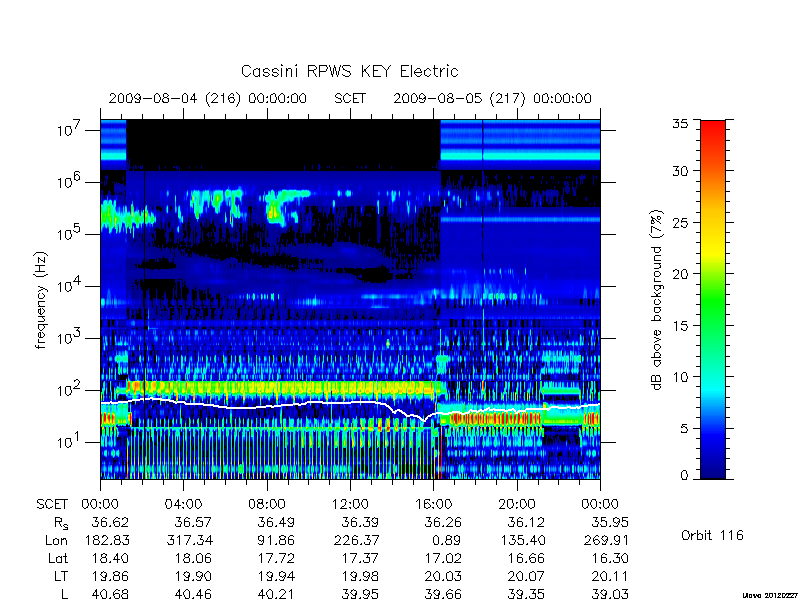Image resolution: width=800 pixels, height=600 pixels.
Task: Select L-shell value 39.35
Action: click(526, 594)
